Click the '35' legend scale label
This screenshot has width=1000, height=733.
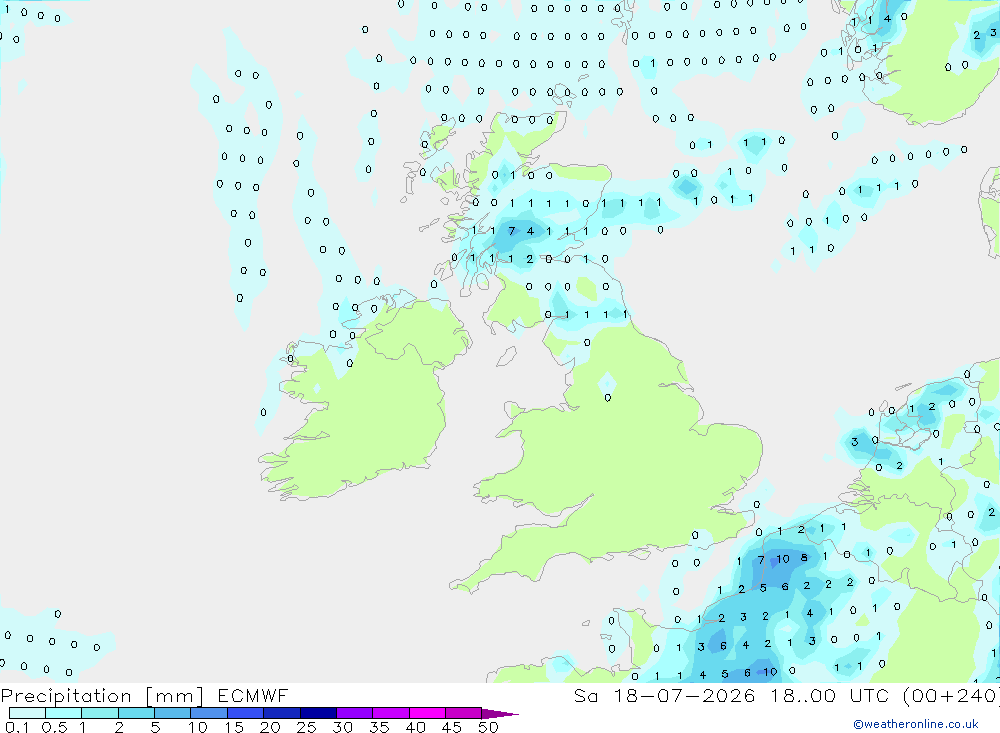(x=379, y=727)
